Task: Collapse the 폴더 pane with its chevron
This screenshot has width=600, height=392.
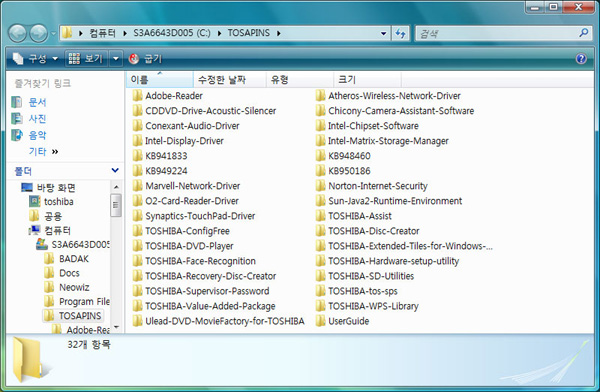Action: click(115, 170)
